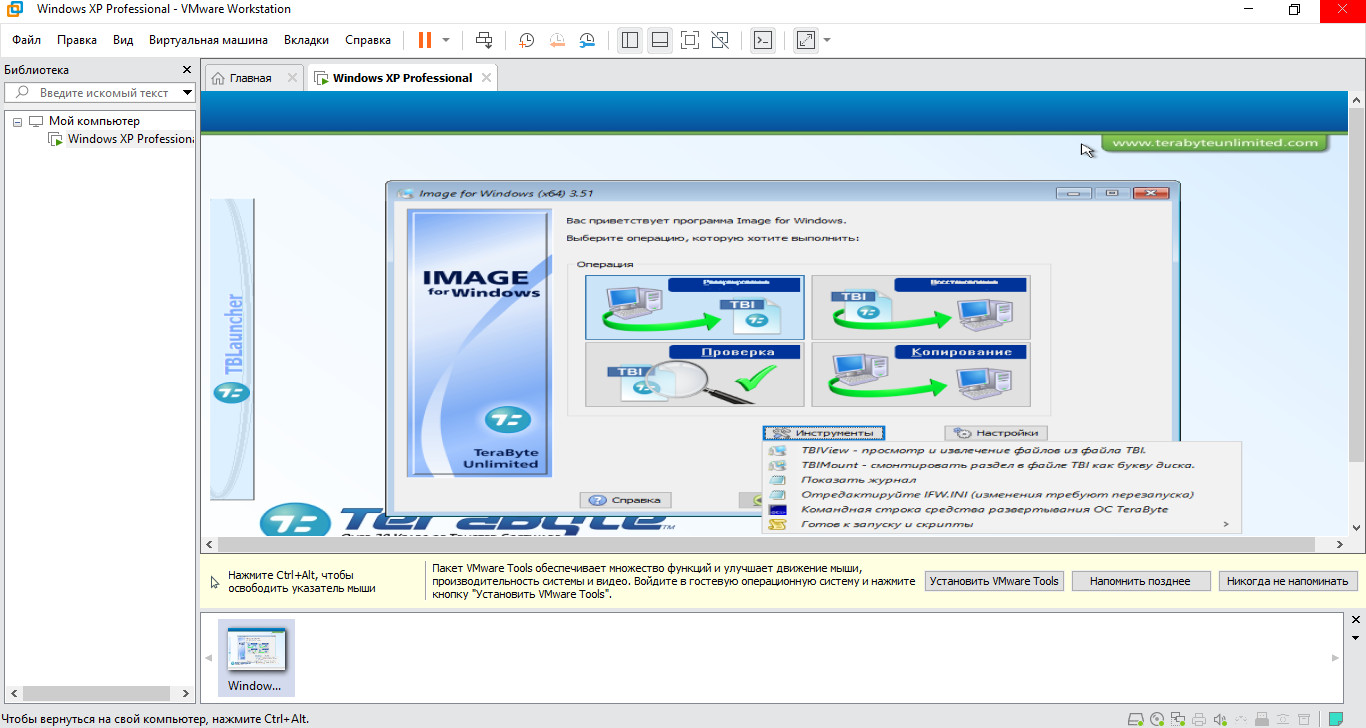
Task: Select the Проверка operation tile
Action: click(695, 375)
